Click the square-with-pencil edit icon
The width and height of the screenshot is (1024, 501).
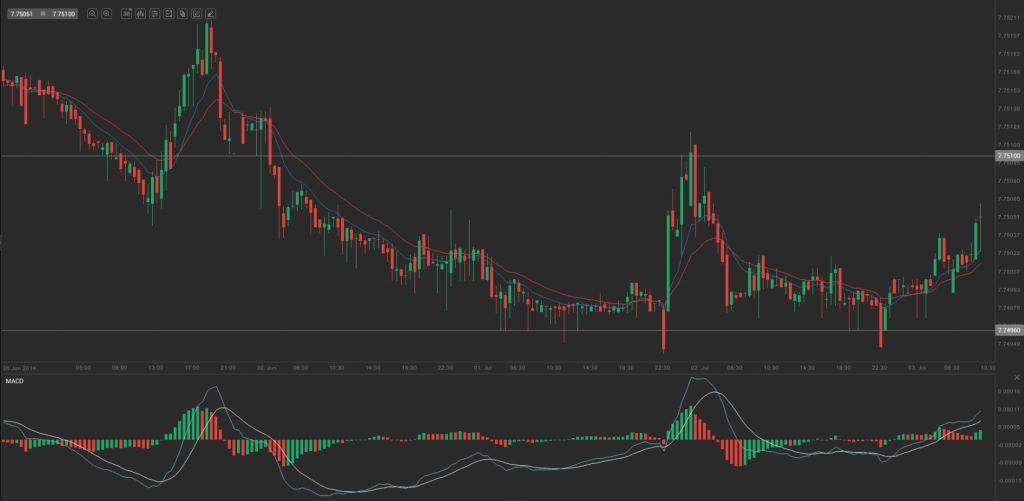pos(197,14)
